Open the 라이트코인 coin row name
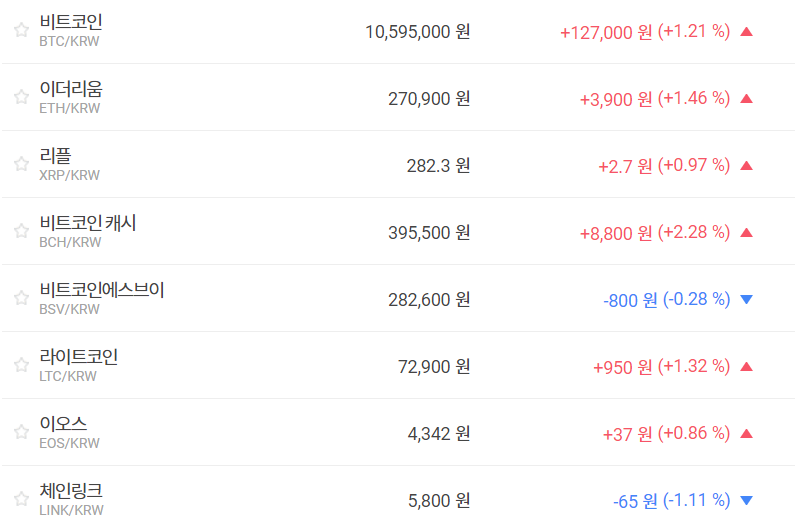 (79, 357)
